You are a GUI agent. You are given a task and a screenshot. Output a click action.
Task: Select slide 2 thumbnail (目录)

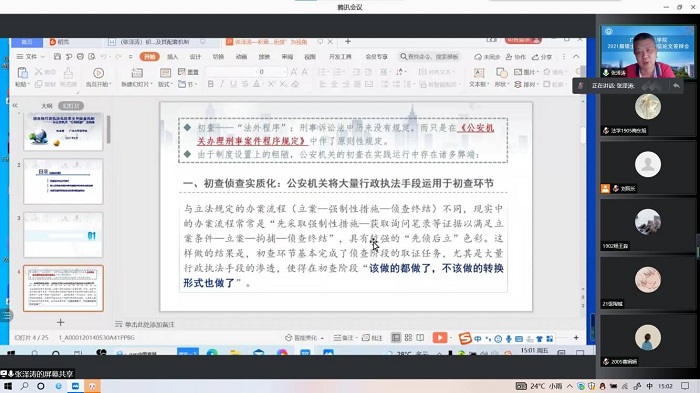[63, 181]
